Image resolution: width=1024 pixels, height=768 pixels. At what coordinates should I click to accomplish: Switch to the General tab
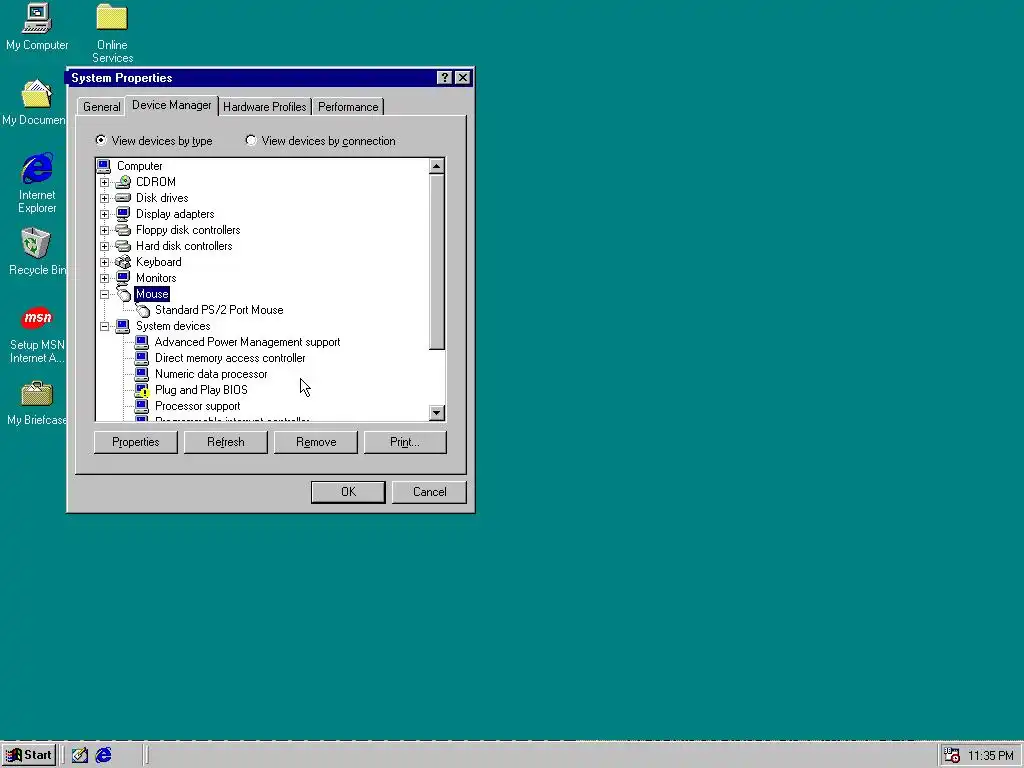101,106
